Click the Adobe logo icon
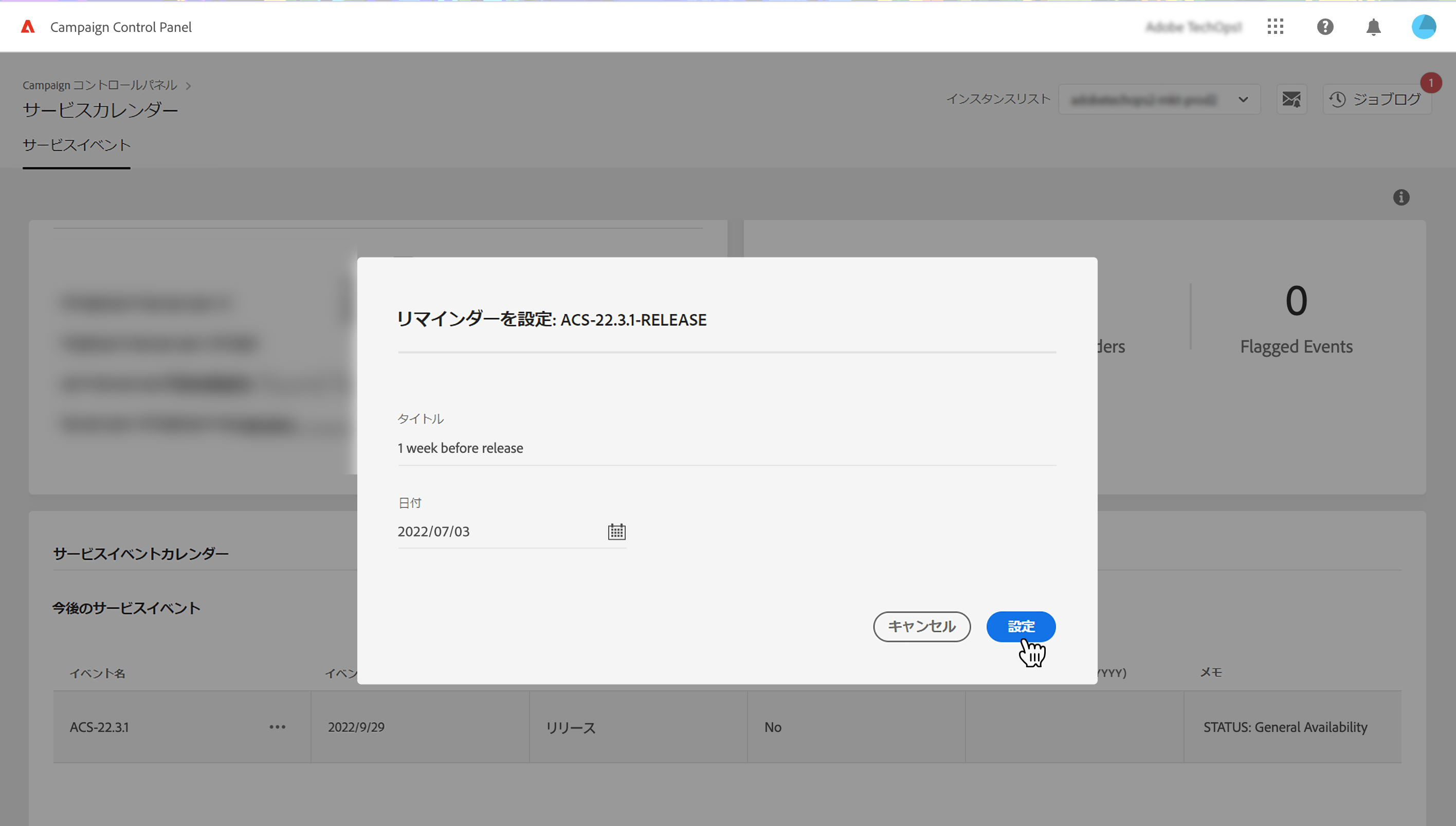The width and height of the screenshot is (1456, 826). (28, 27)
